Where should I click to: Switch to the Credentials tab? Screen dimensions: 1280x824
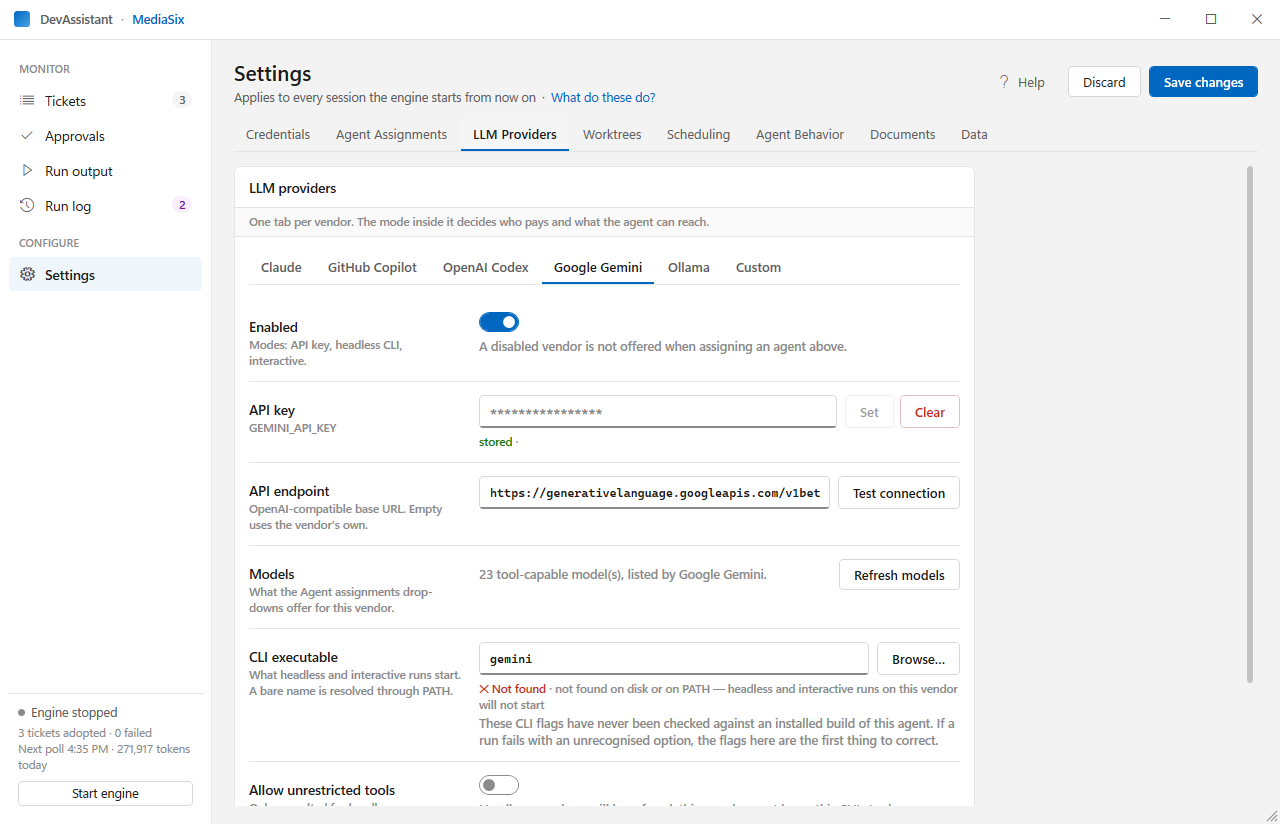coord(278,134)
